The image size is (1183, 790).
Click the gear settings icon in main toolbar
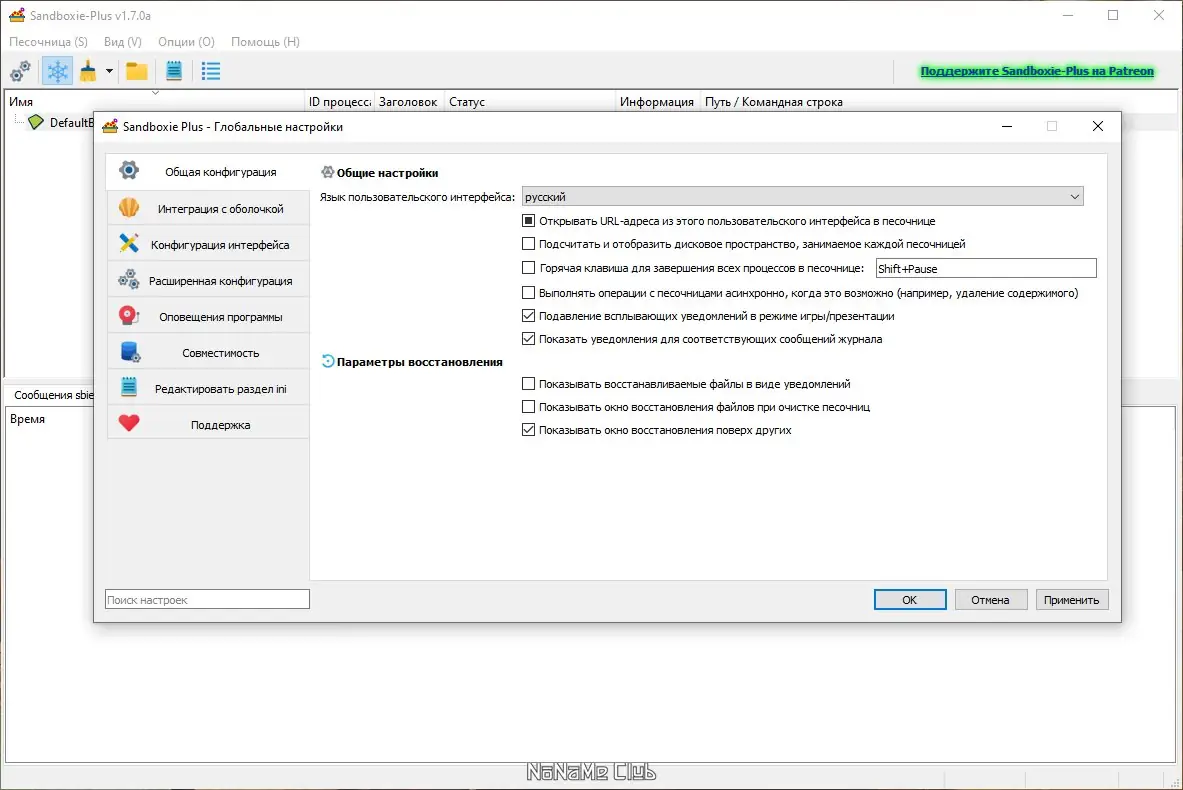tap(20, 72)
